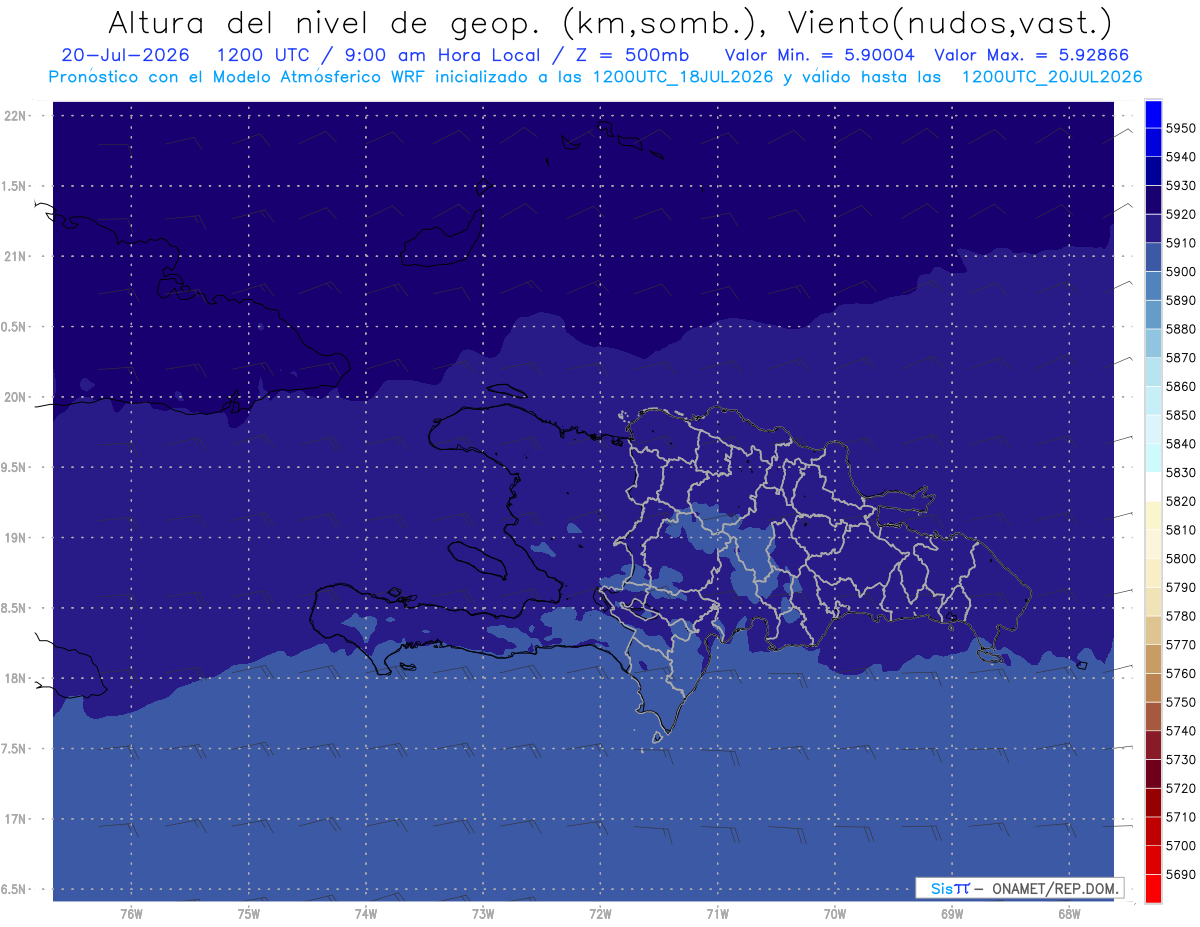1200x927 pixels.
Task: Select the 'Z = 500mb' pressure level label
Action: 631,55
